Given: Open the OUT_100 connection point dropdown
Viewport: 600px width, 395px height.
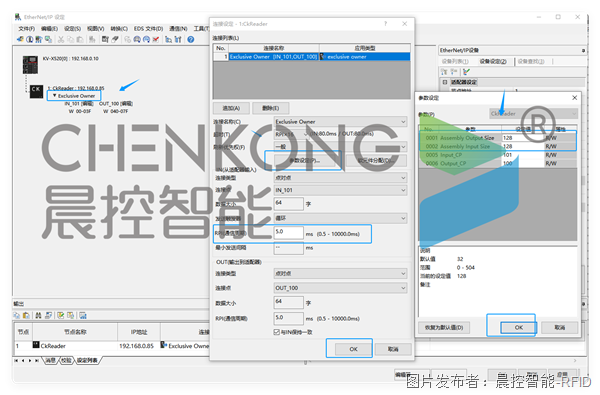Looking at the screenshot, I should (340, 288).
